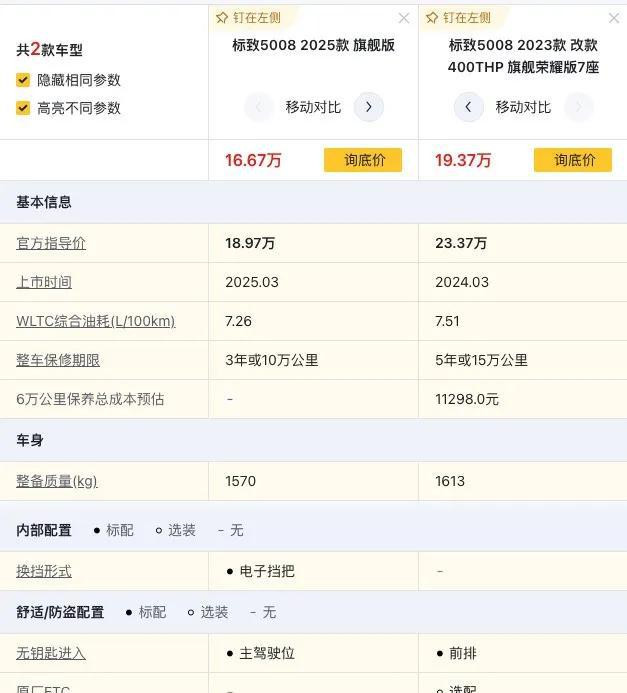Uncheck 隐藏相同参数 checkbox
Screen dimensions: 627x693
click(23, 80)
